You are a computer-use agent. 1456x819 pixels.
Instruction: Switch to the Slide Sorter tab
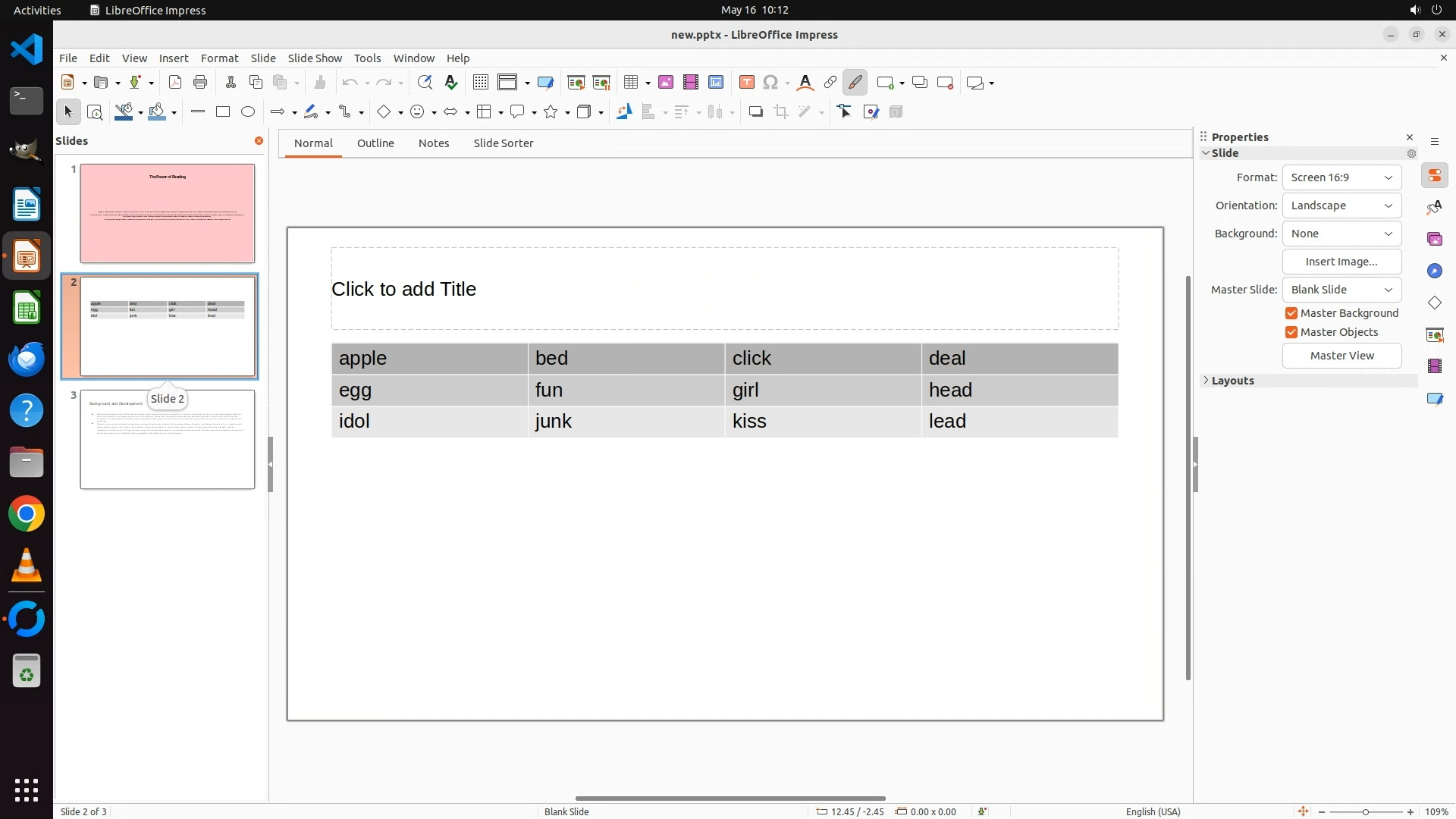(x=503, y=143)
